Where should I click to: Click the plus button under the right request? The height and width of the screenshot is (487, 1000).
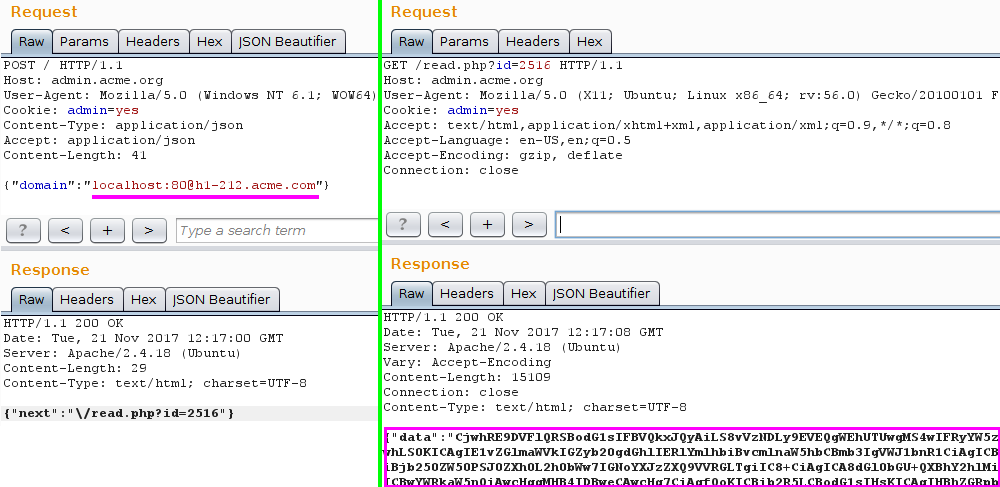[x=487, y=224]
